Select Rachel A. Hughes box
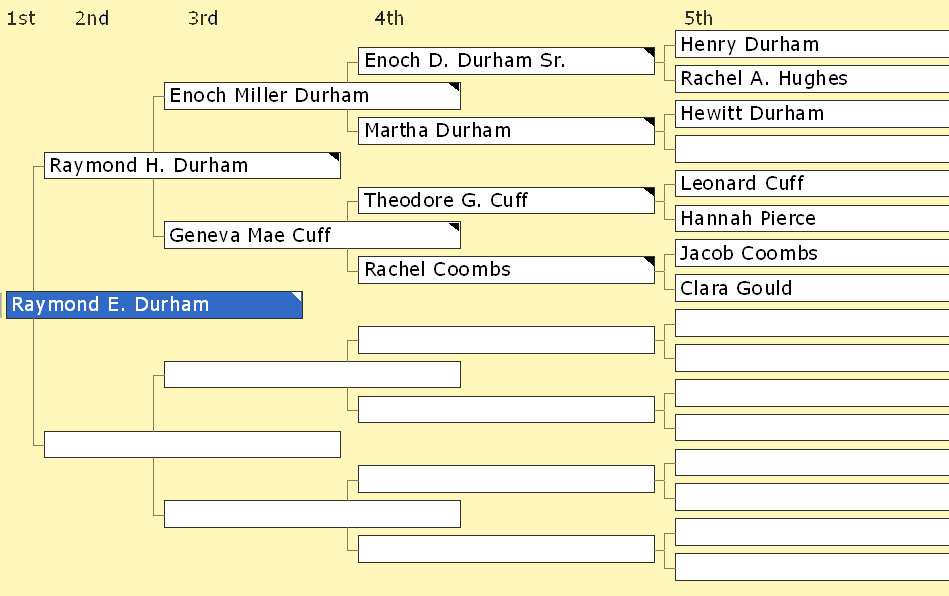The width and height of the screenshot is (949, 596). point(812,79)
